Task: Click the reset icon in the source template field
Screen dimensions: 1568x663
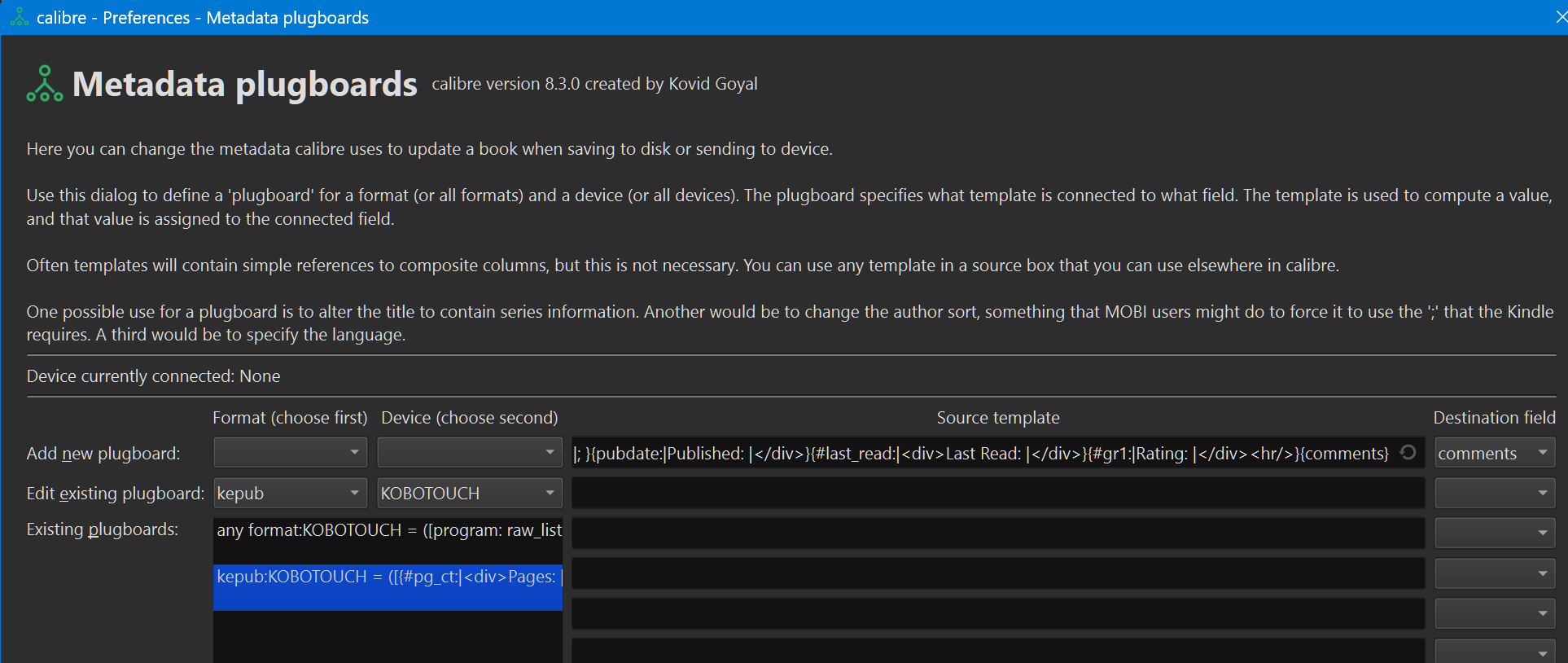Action: click(x=1408, y=453)
